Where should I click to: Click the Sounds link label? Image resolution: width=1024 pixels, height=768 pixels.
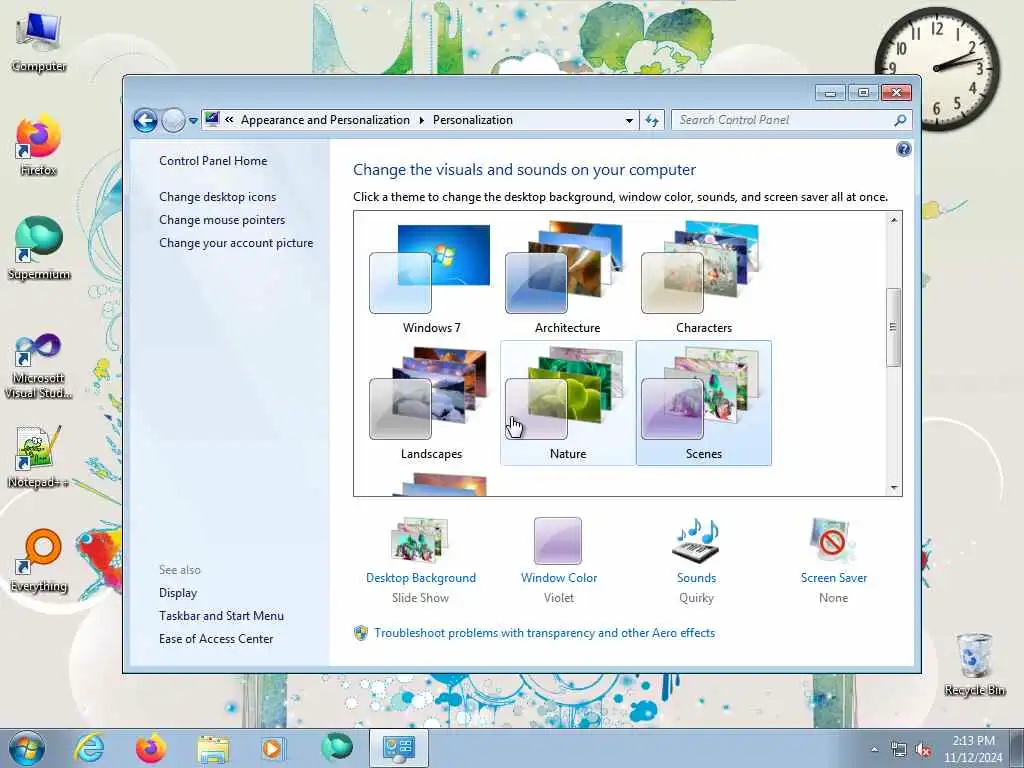(x=696, y=578)
